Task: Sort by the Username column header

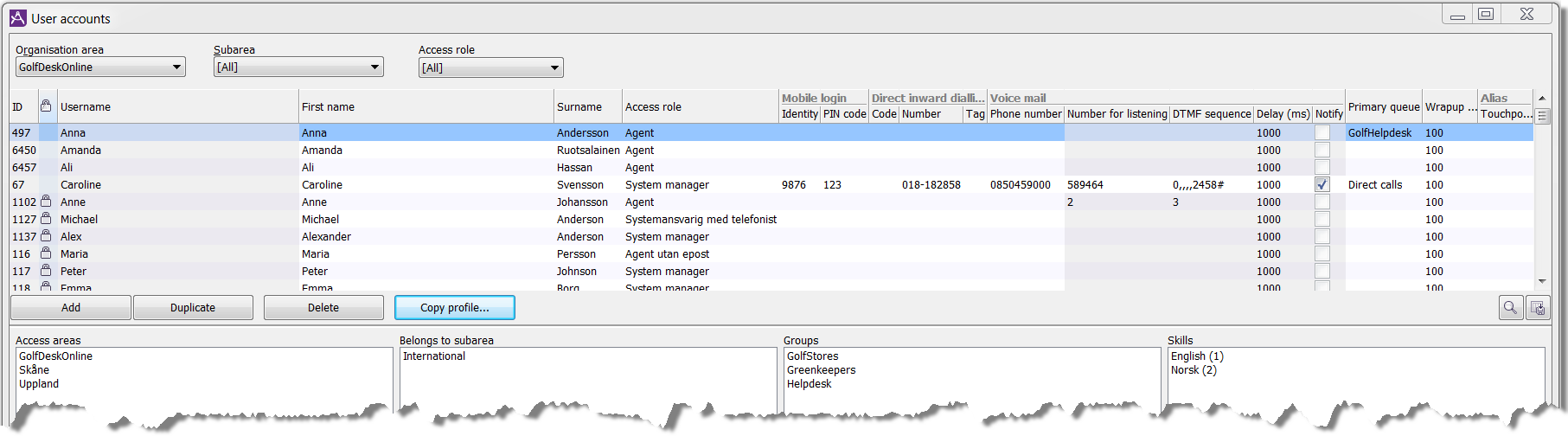Action: pos(86,107)
